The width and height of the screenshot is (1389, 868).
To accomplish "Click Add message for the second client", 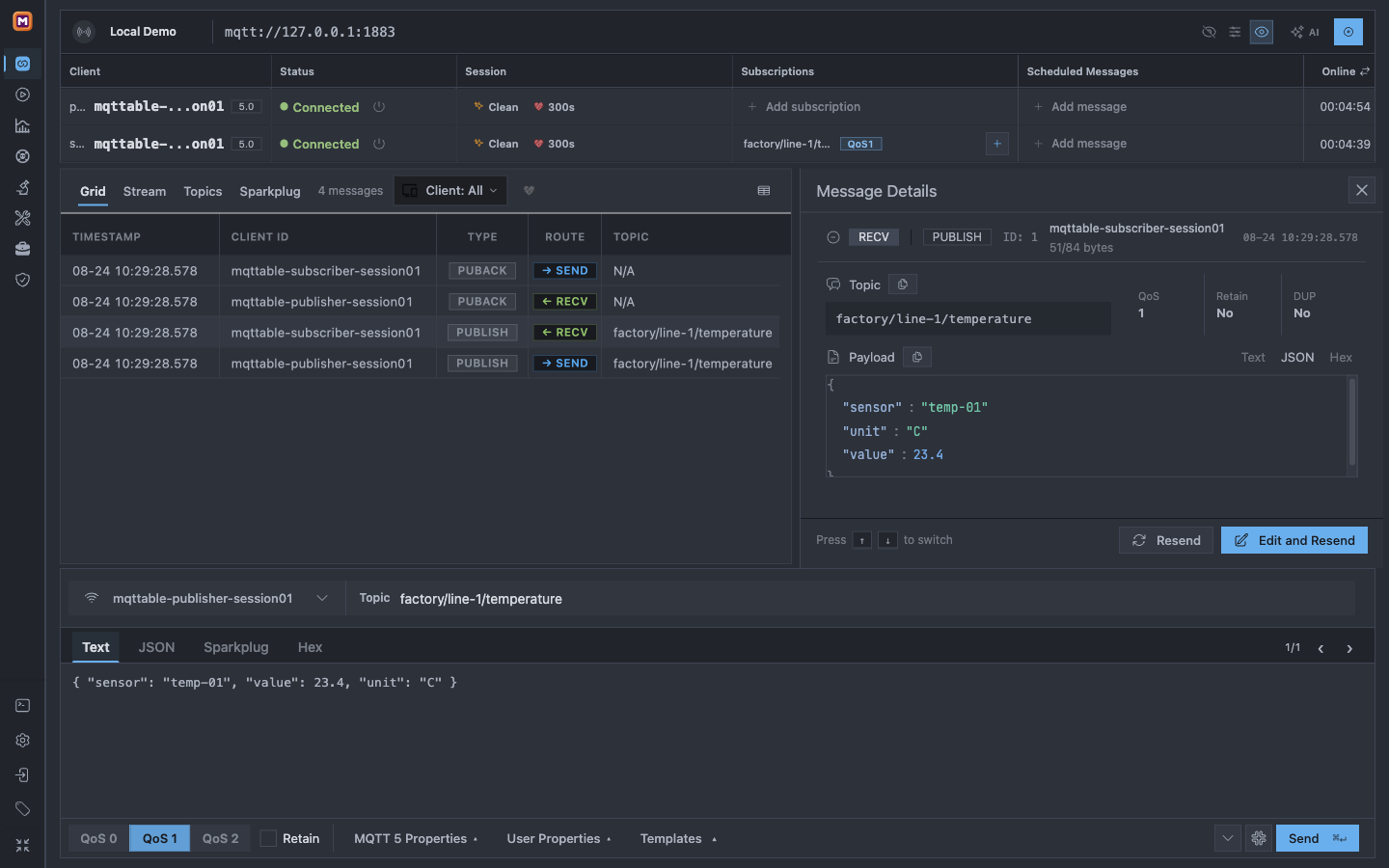I will click(1079, 144).
